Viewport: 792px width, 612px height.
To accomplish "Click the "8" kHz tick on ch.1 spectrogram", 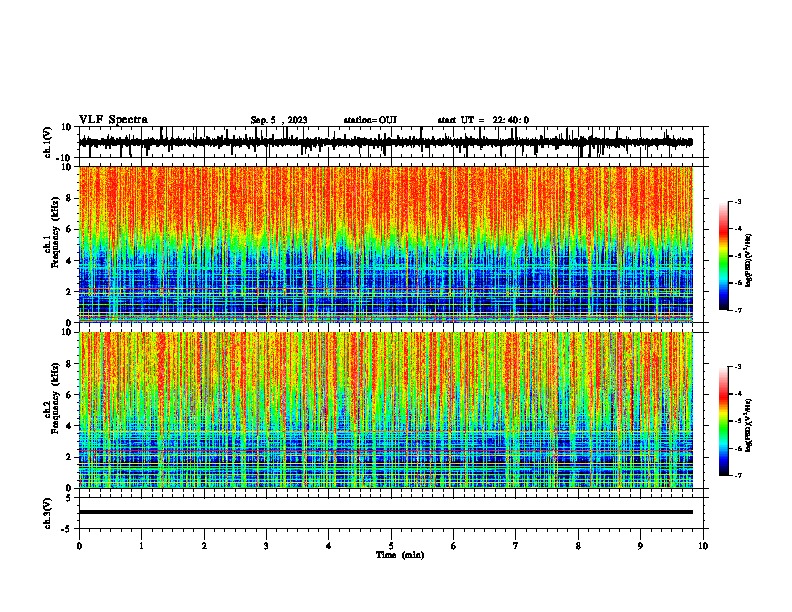I will [x=69, y=198].
